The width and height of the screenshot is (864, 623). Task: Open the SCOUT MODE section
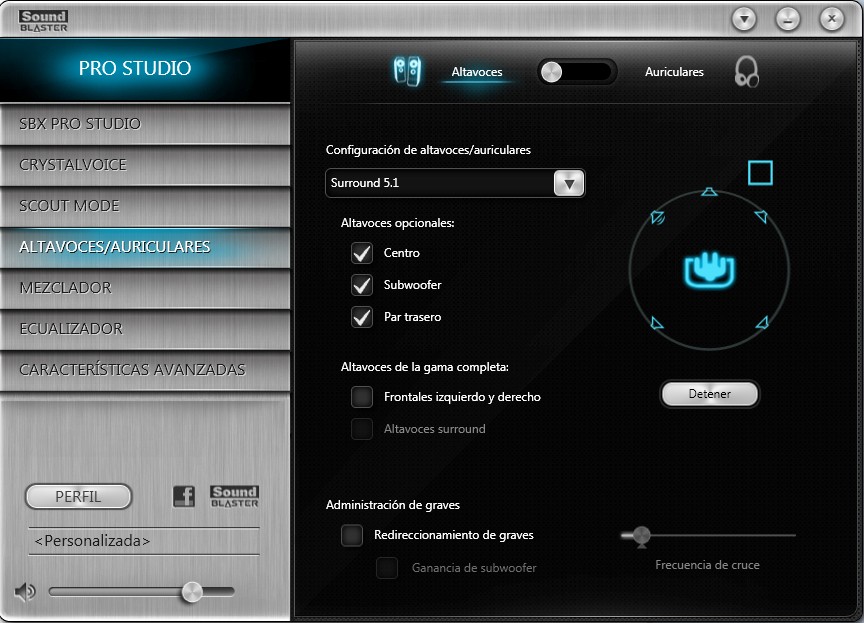click(x=145, y=205)
